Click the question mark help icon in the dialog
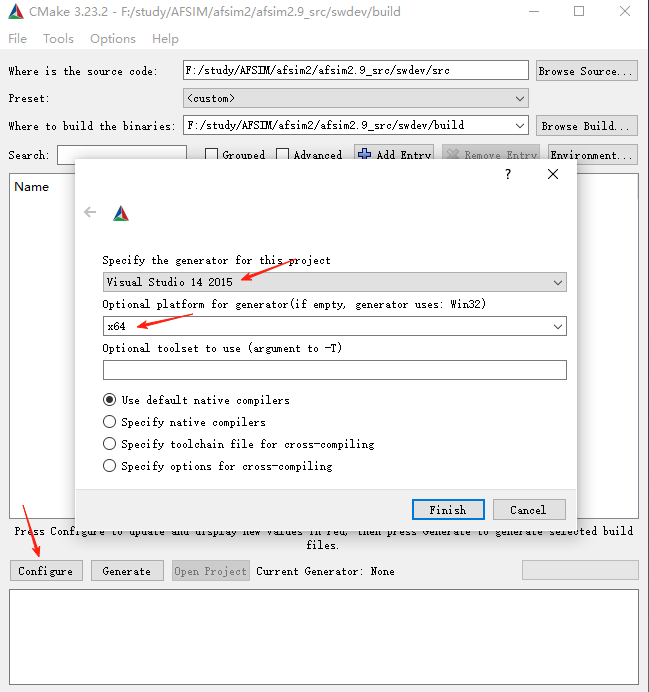 click(x=508, y=174)
